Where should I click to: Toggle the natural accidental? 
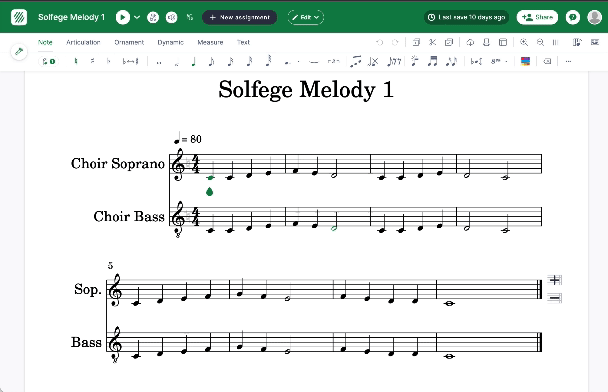(76, 61)
